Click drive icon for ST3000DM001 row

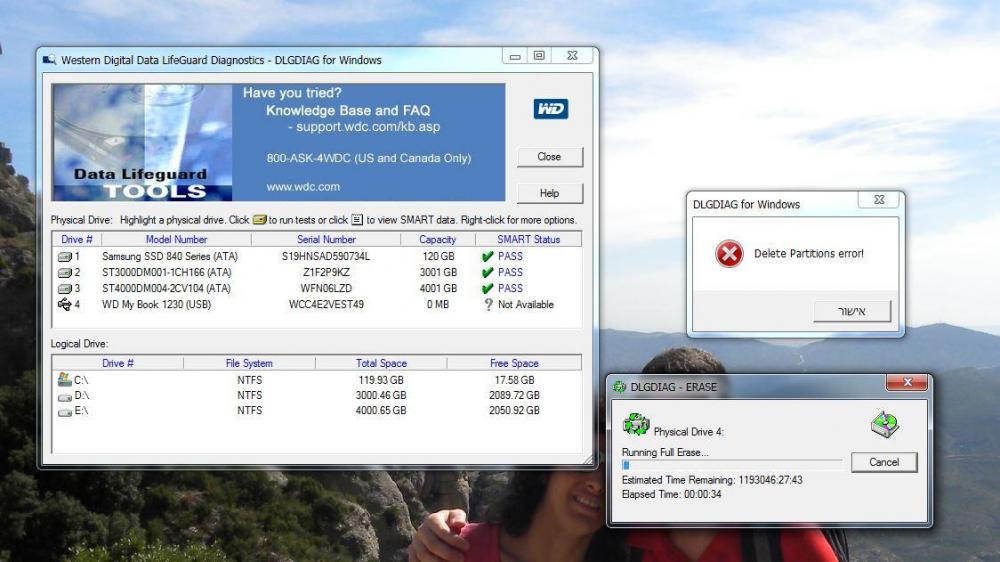pyautogui.click(x=64, y=272)
